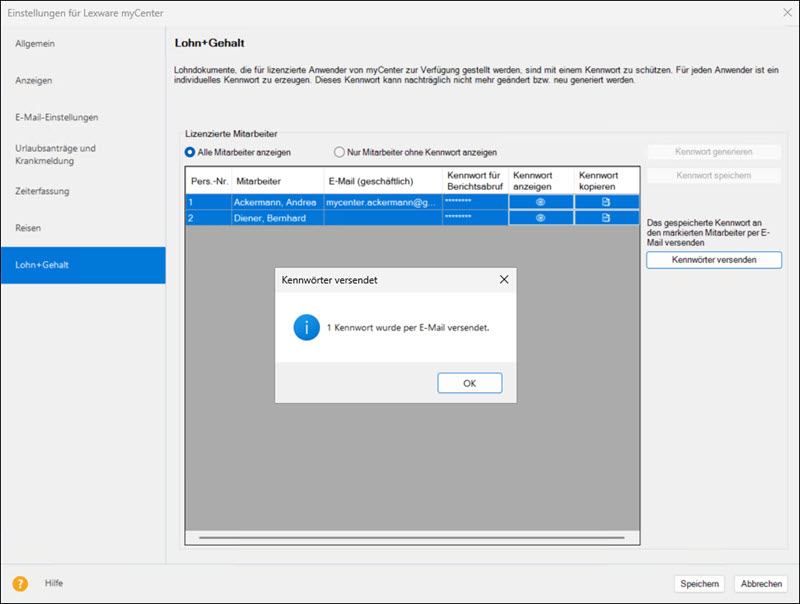Open the Hilfe link

click(54, 583)
